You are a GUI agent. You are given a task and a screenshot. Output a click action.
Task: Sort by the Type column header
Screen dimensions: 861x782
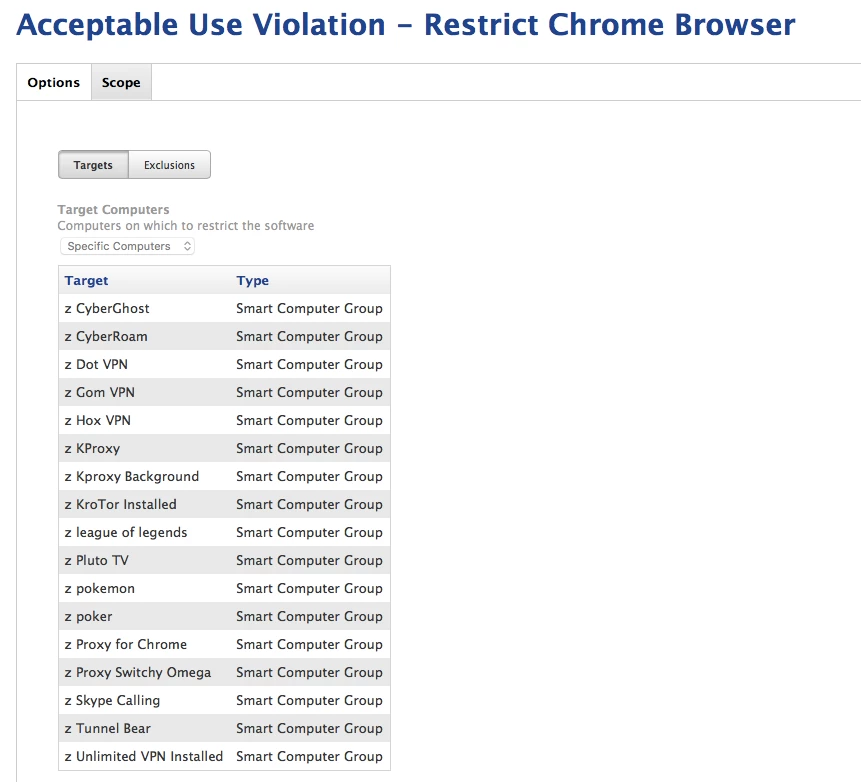(253, 281)
